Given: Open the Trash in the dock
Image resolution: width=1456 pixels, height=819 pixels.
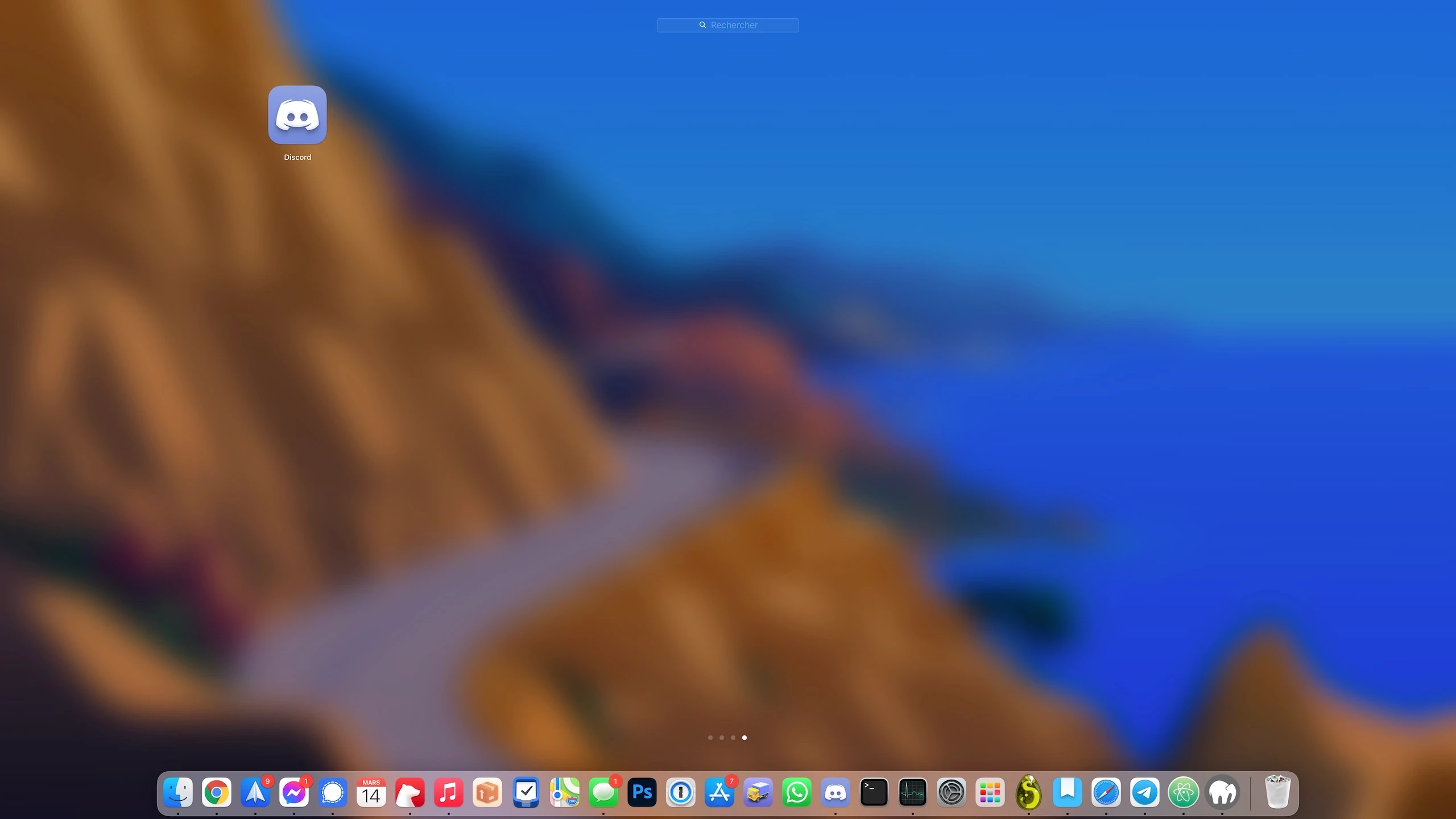Looking at the screenshot, I should 1277,792.
